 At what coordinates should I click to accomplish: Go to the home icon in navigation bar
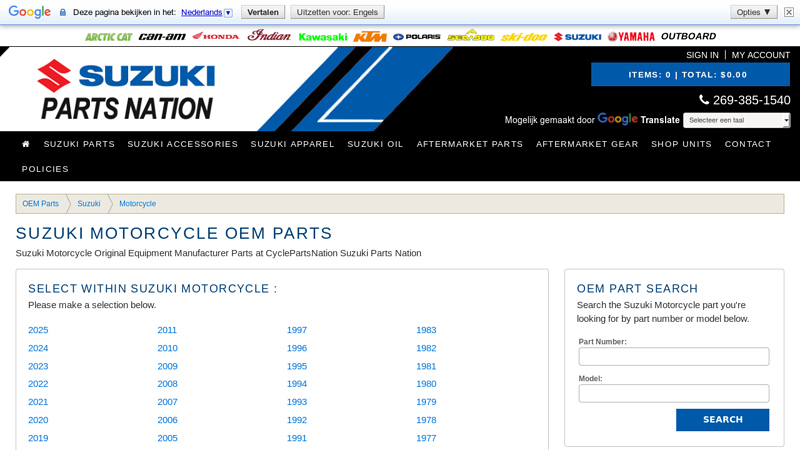tap(26, 144)
